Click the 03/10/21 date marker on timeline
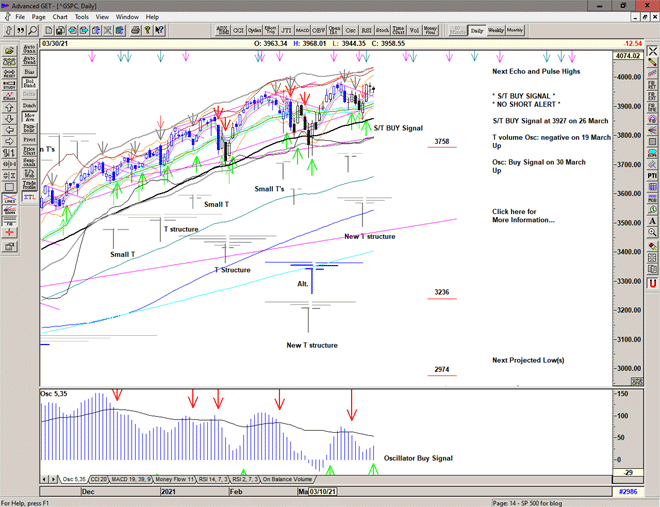The width and height of the screenshot is (660, 507). 323,492
